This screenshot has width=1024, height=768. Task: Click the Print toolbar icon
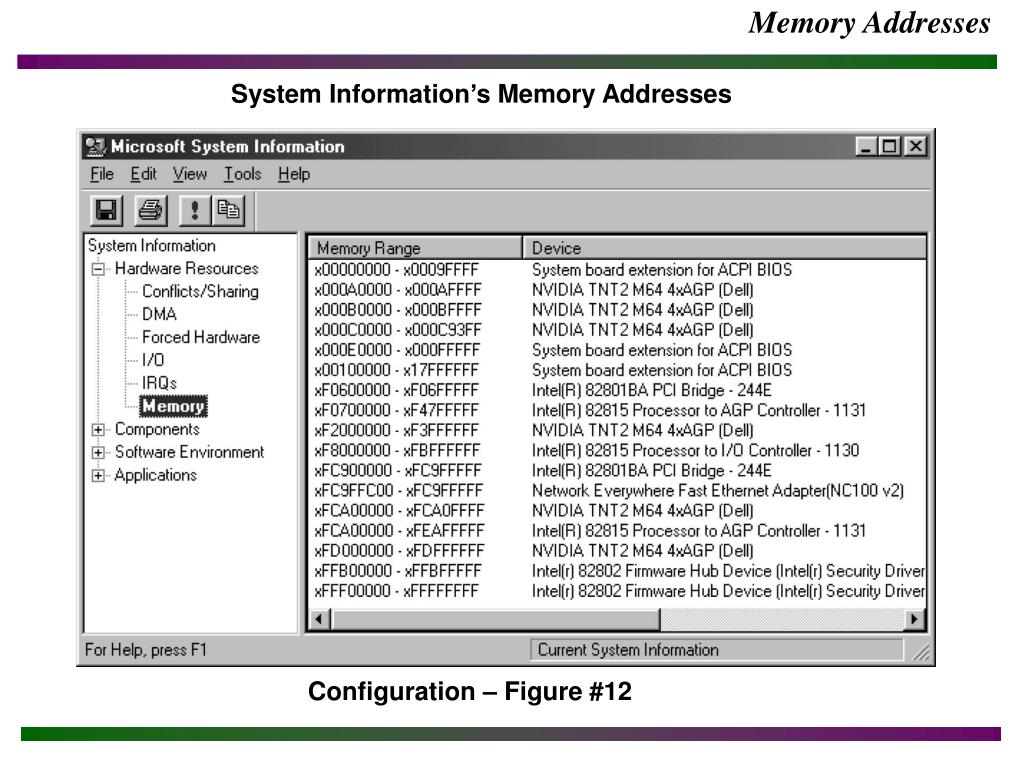point(151,210)
